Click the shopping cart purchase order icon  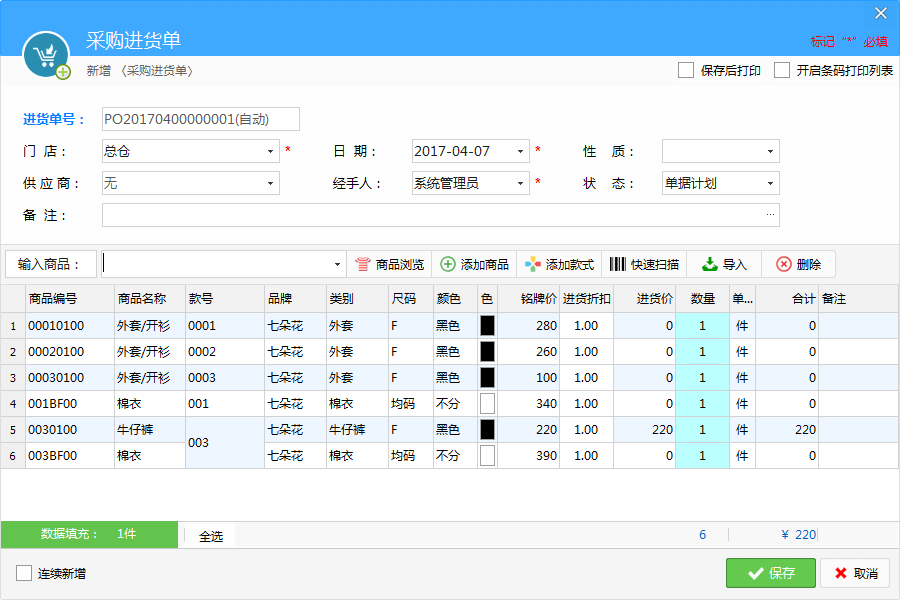(x=46, y=55)
